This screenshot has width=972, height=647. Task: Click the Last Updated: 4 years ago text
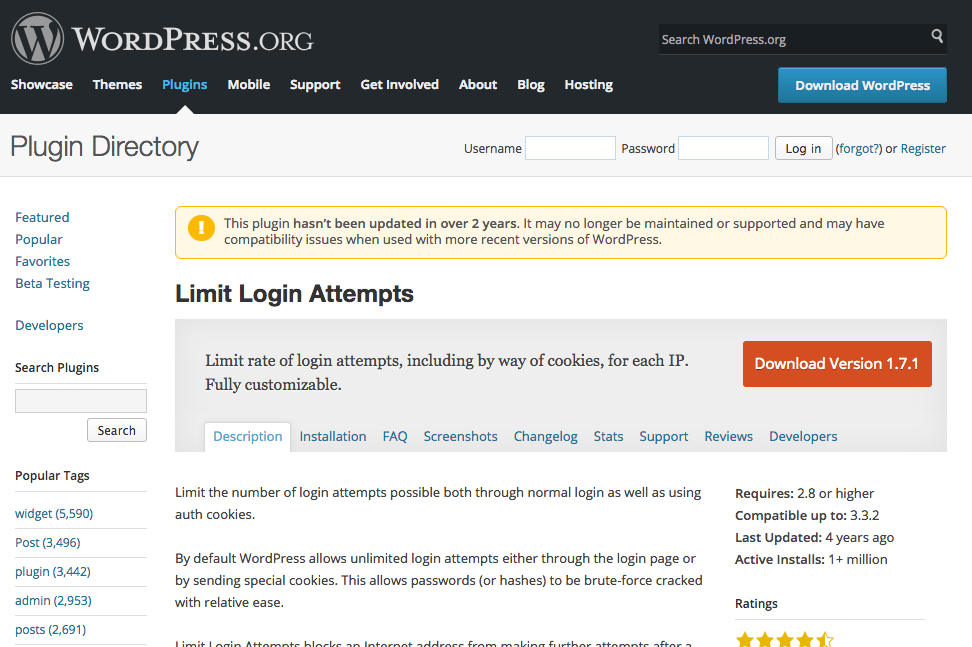point(815,537)
